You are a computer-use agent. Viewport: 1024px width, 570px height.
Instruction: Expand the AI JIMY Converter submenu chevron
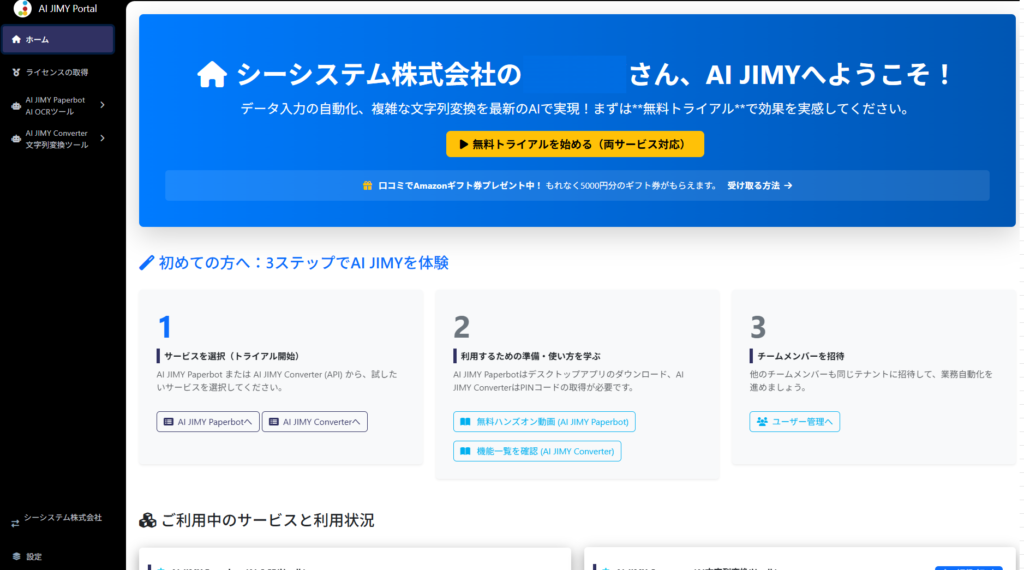[102, 139]
